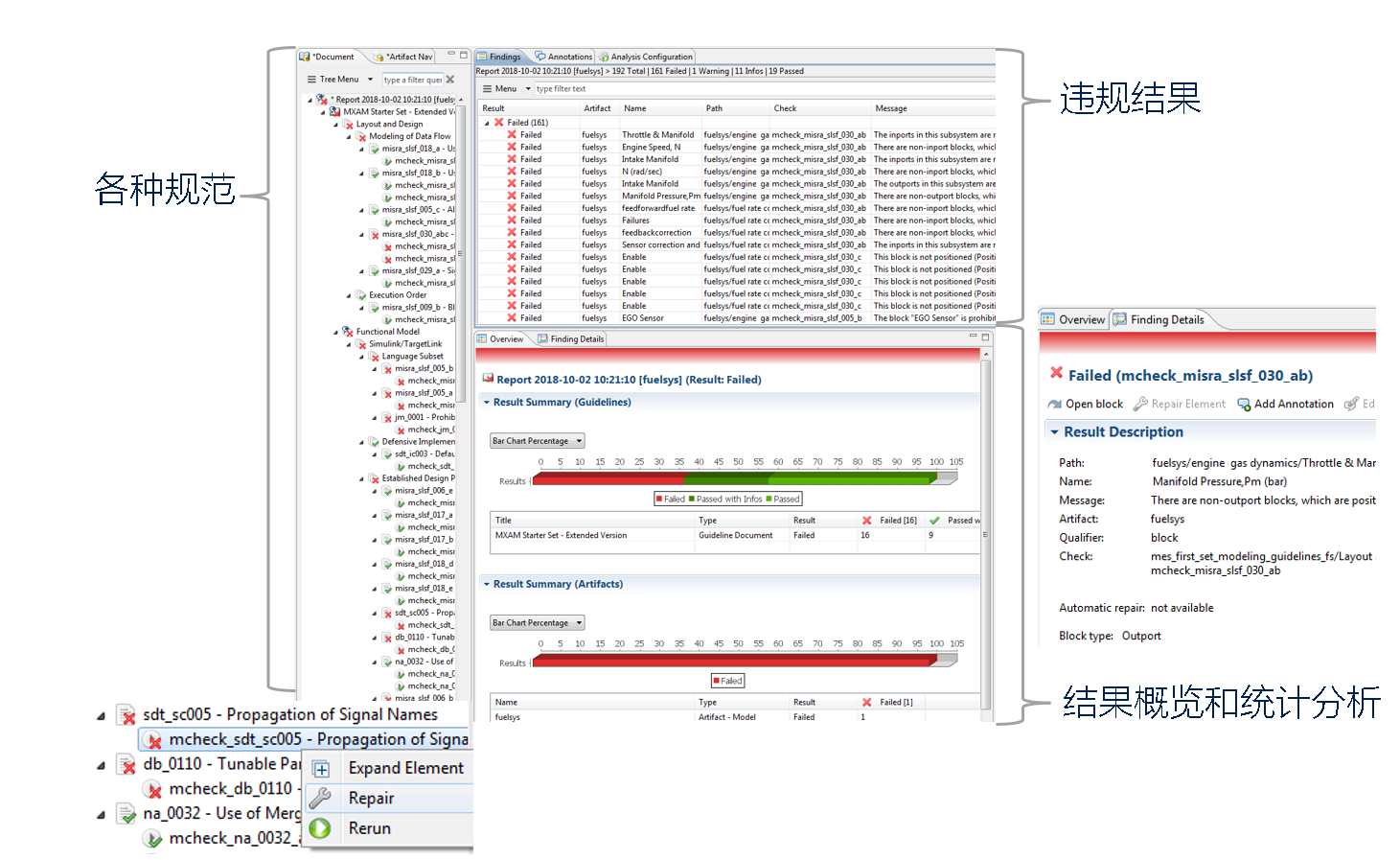Image resolution: width=1400 pixels, height=860 pixels.
Task: Switch to the Annotations tab
Action: point(564,57)
